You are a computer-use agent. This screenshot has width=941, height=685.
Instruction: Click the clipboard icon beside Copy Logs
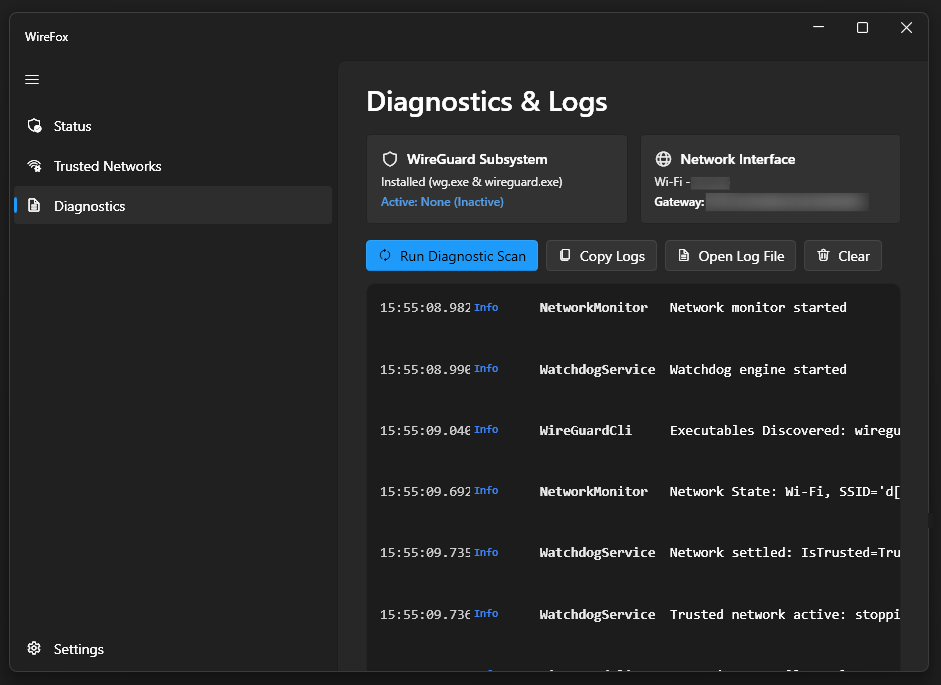(x=565, y=255)
